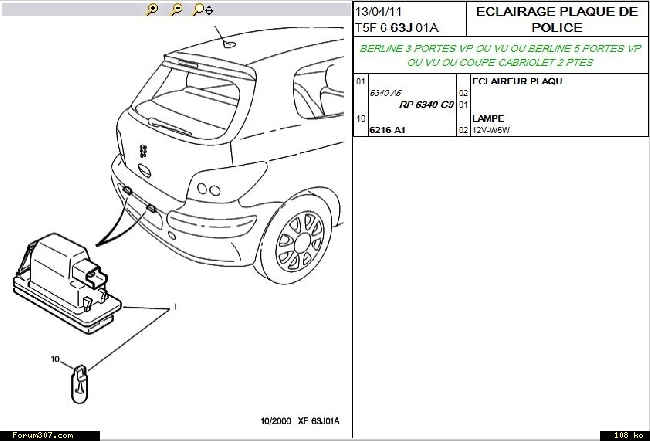Click the T5F 0 63J 01A code
The image size is (650, 441).
396,28
